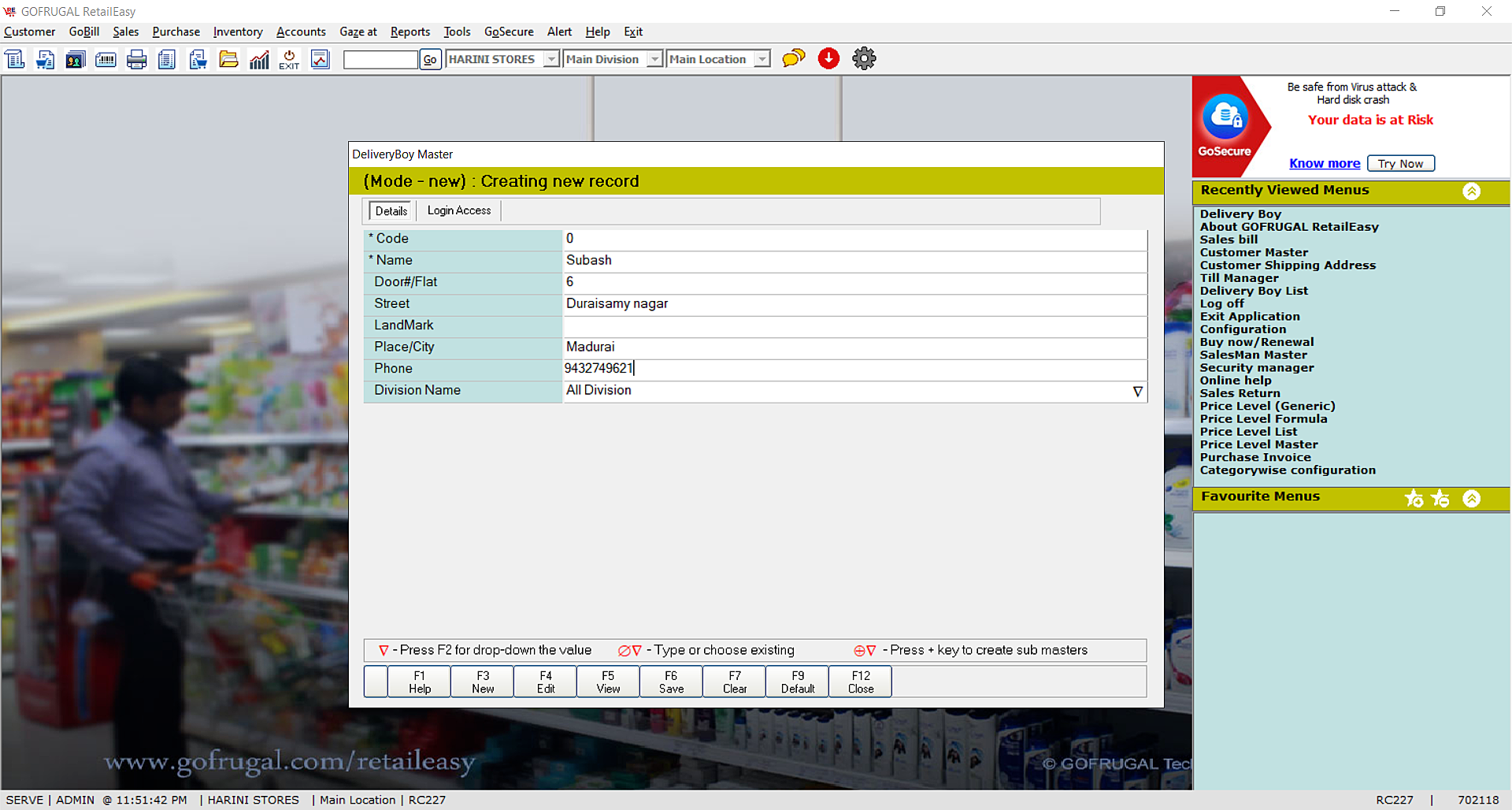This screenshot has height=810, width=1512.
Task: Open the GoSecure menu
Action: click(x=509, y=32)
